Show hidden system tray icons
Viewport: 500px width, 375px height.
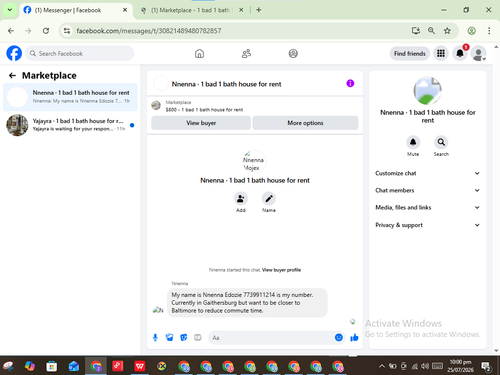click(382, 366)
